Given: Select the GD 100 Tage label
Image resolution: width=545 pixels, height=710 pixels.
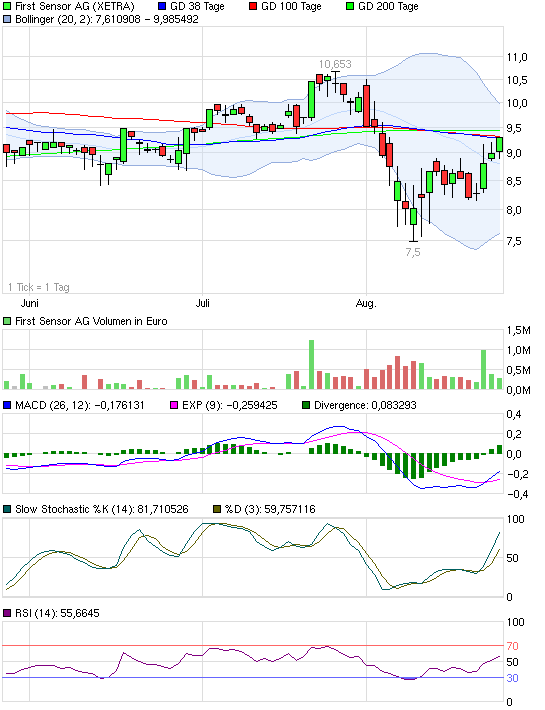Looking at the screenshot, I should point(292,6).
